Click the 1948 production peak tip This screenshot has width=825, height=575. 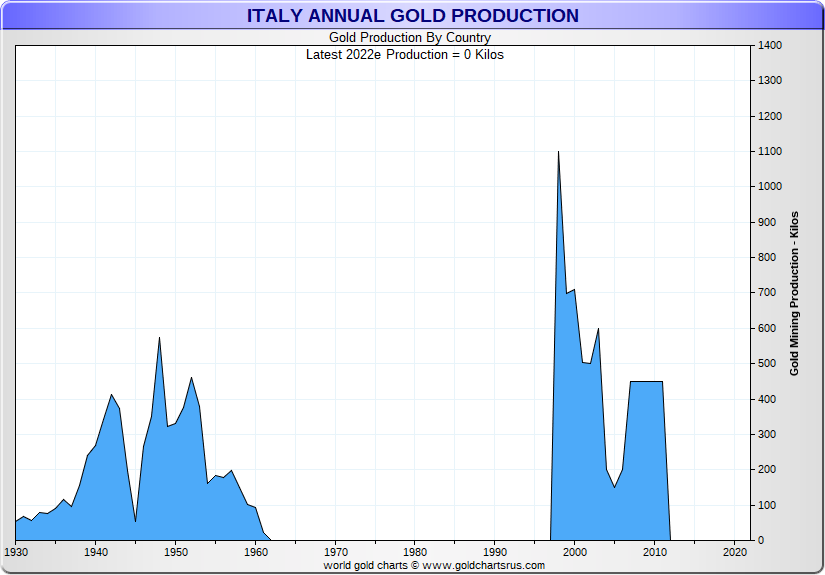[x=159, y=339]
